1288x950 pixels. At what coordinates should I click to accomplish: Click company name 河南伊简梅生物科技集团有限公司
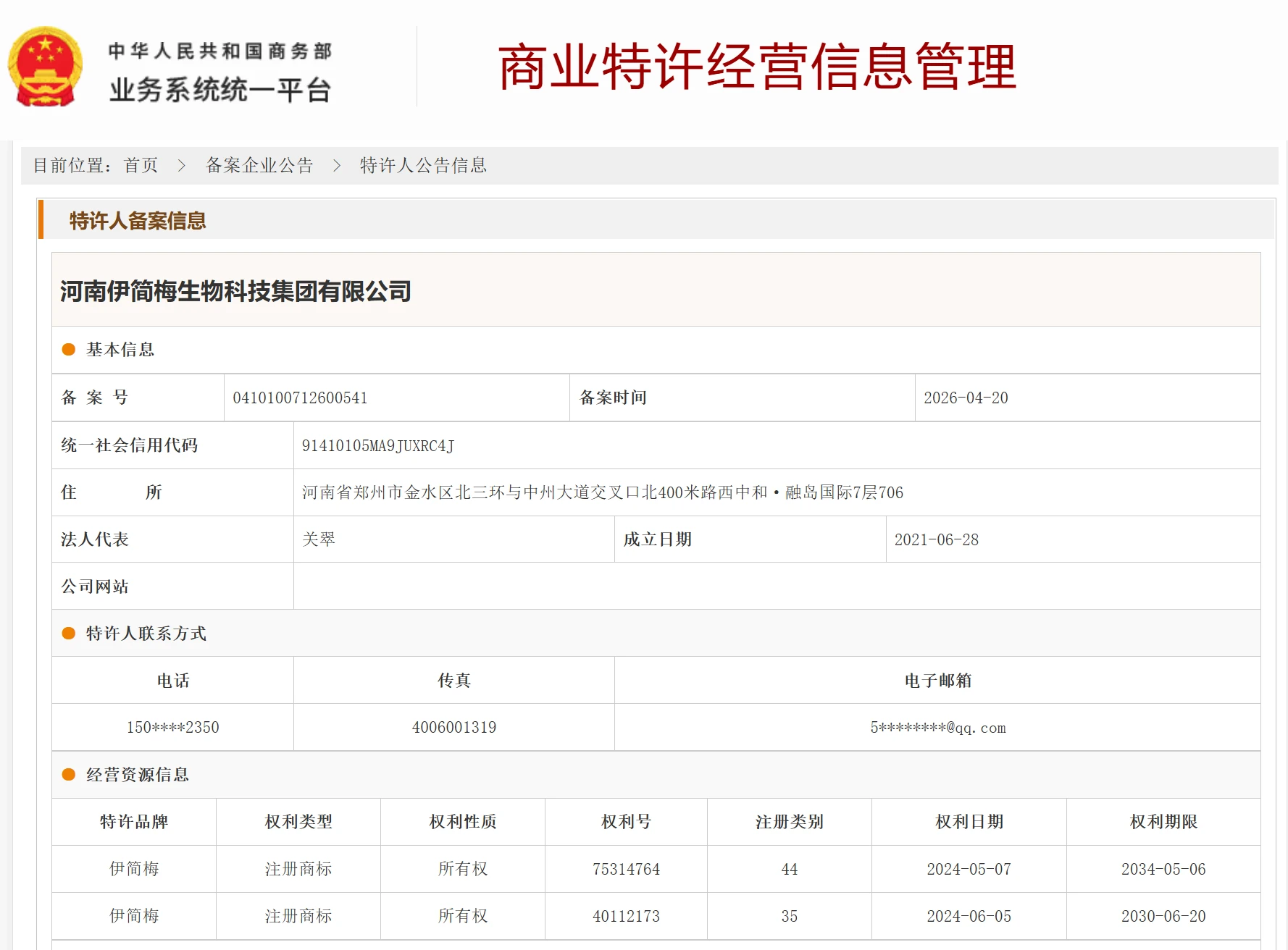[x=235, y=291]
